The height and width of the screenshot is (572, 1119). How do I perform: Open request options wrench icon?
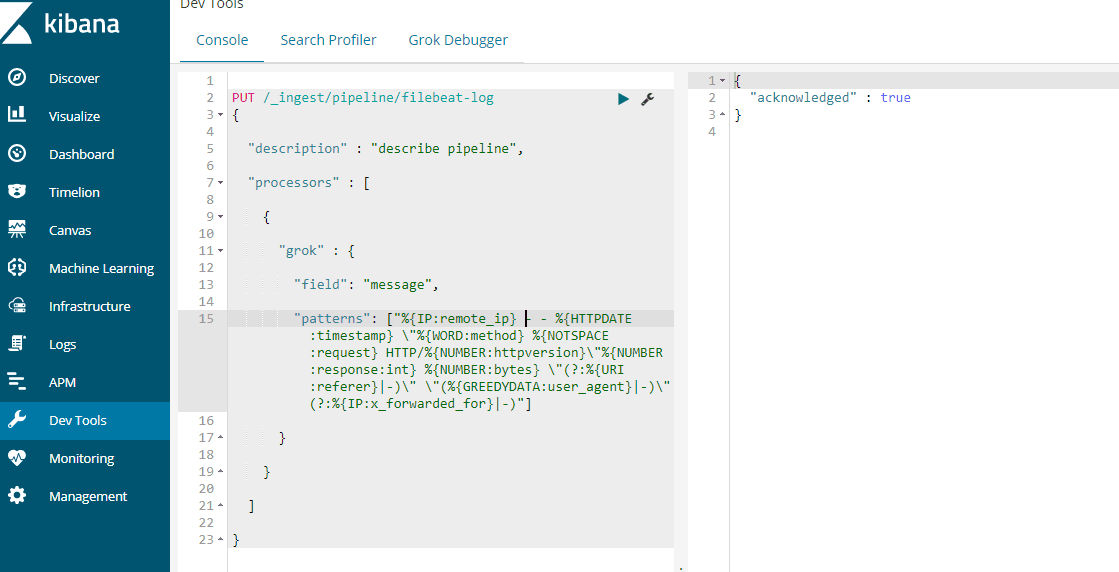[647, 99]
